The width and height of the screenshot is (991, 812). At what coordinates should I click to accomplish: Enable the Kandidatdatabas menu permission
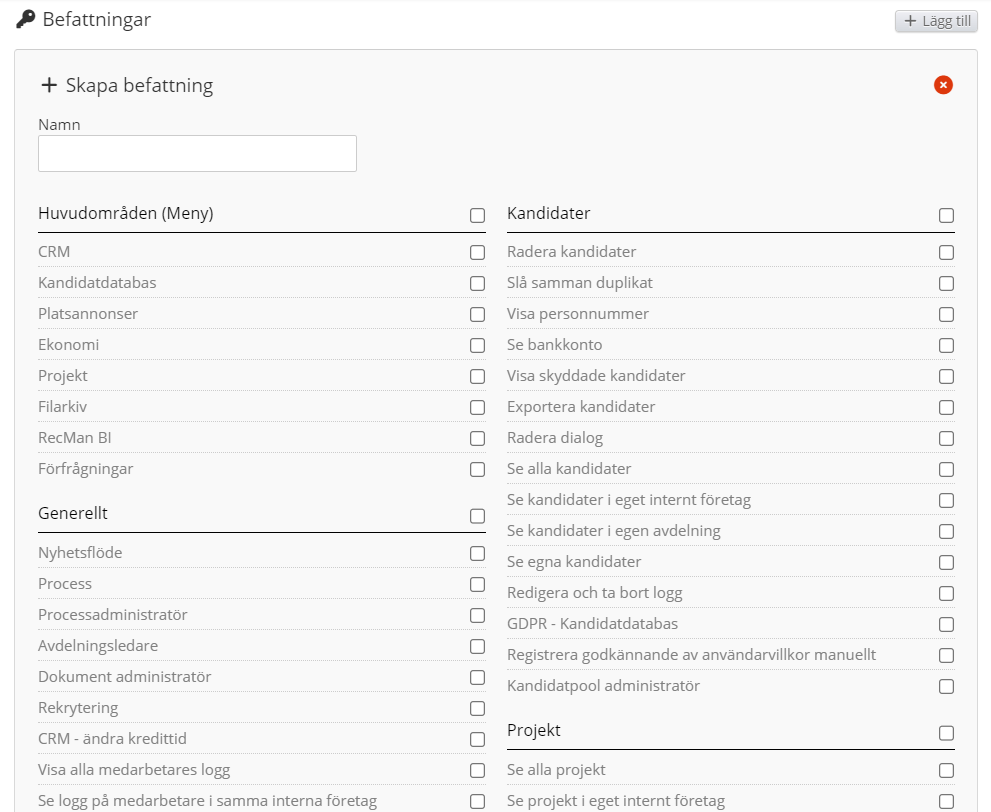pyautogui.click(x=477, y=284)
